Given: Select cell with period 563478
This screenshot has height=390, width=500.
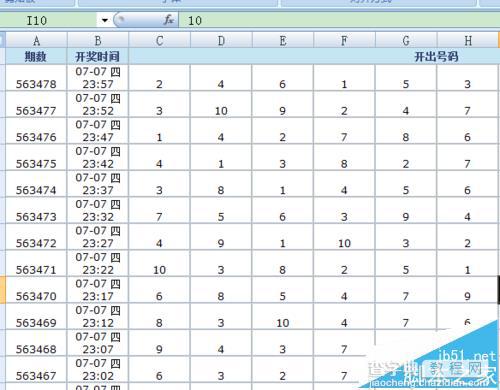Looking at the screenshot, I should click(36, 78).
